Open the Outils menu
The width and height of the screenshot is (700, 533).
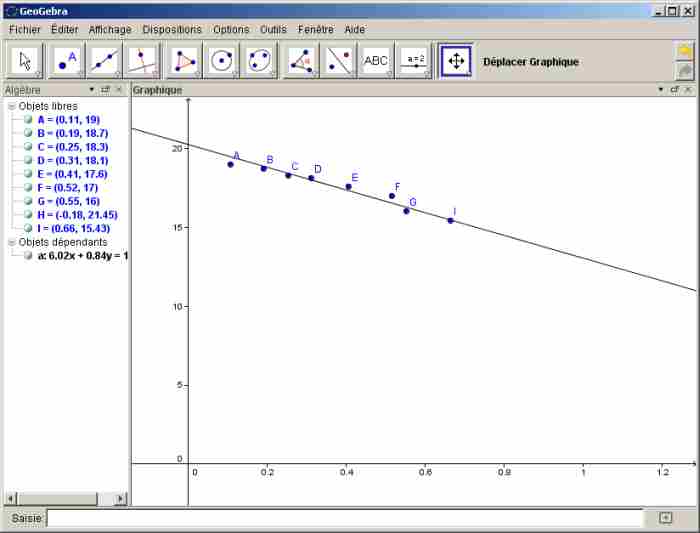click(x=273, y=29)
